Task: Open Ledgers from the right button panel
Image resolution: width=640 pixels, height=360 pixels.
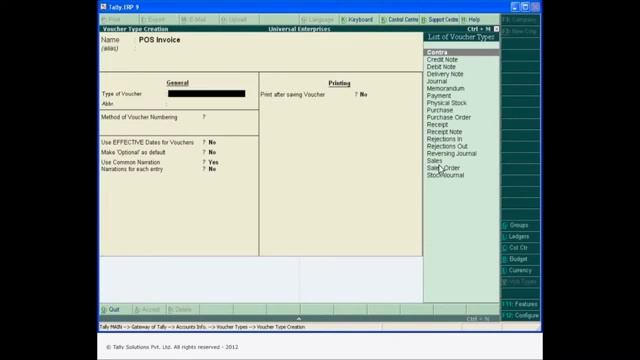Action: click(520, 237)
